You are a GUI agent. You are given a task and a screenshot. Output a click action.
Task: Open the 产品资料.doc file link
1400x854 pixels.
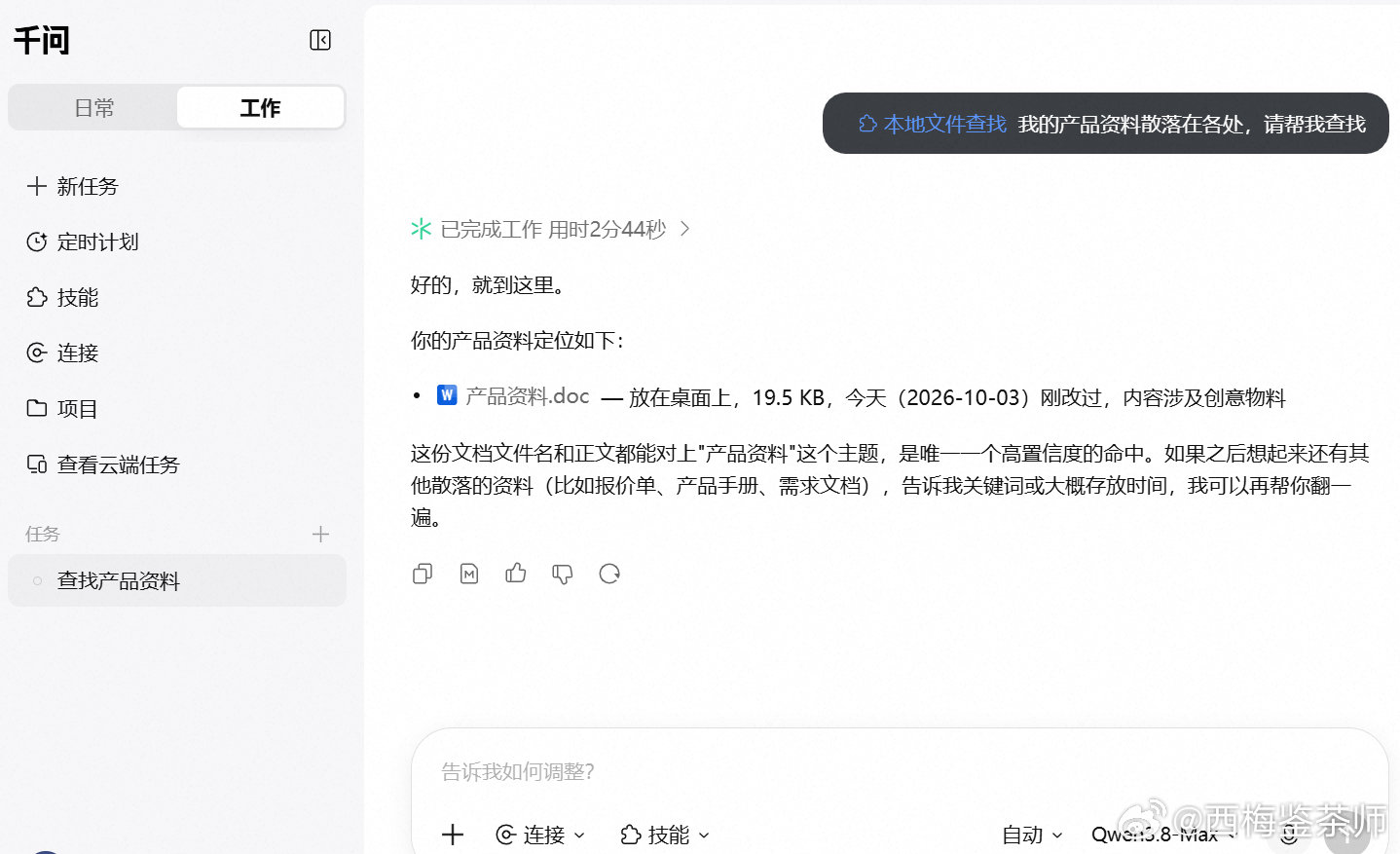point(527,396)
